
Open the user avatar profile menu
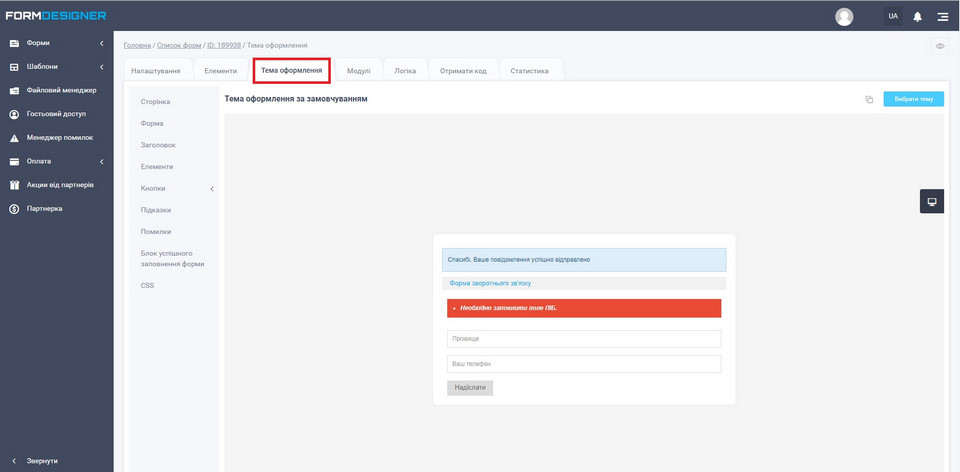844,17
